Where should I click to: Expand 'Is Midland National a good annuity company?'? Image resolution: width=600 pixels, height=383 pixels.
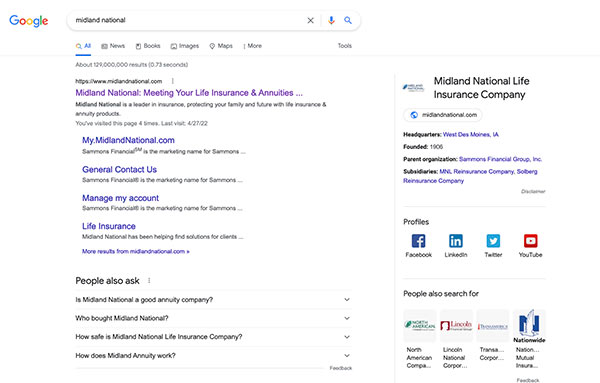click(214, 300)
